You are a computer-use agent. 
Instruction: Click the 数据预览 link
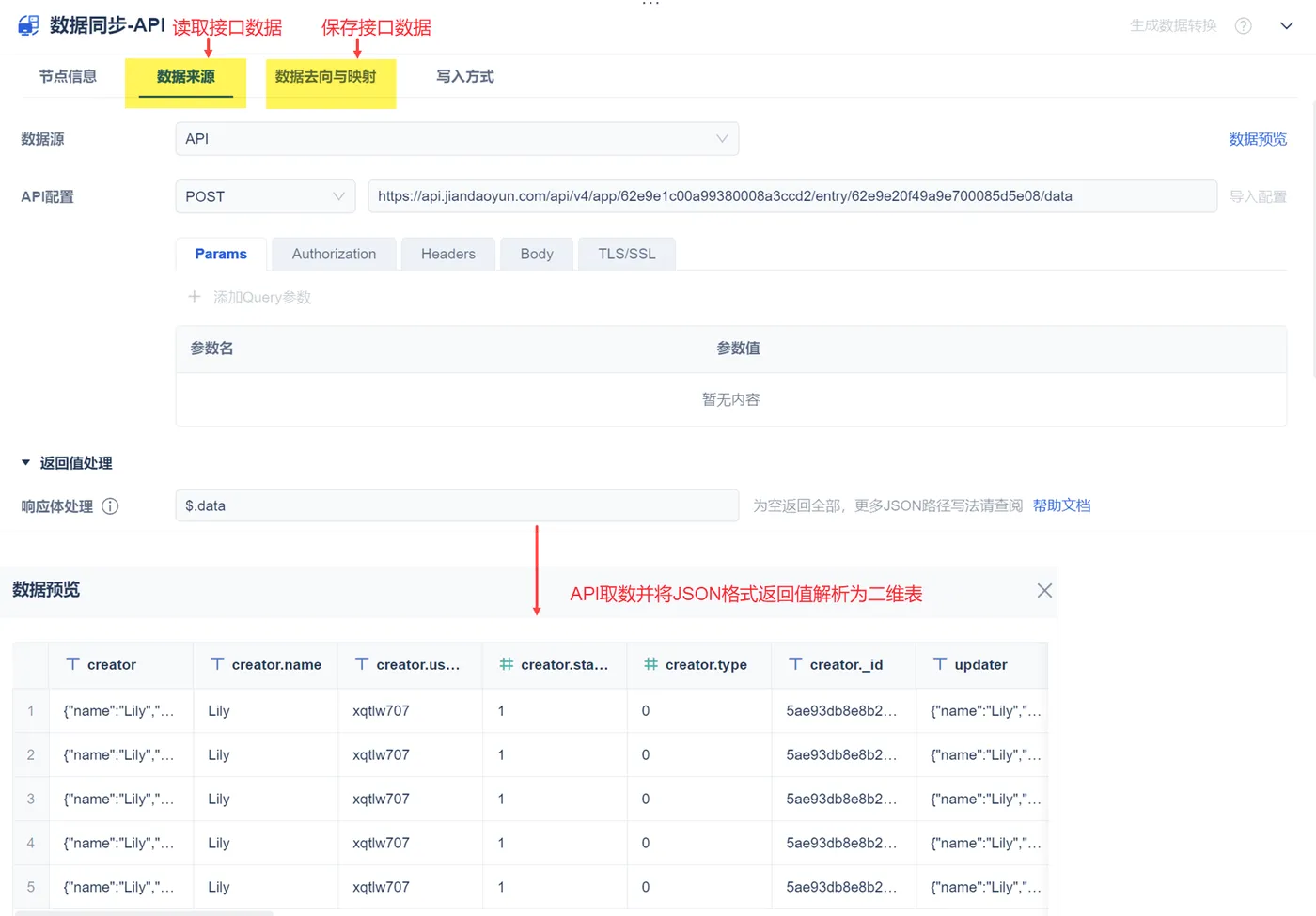[1258, 139]
